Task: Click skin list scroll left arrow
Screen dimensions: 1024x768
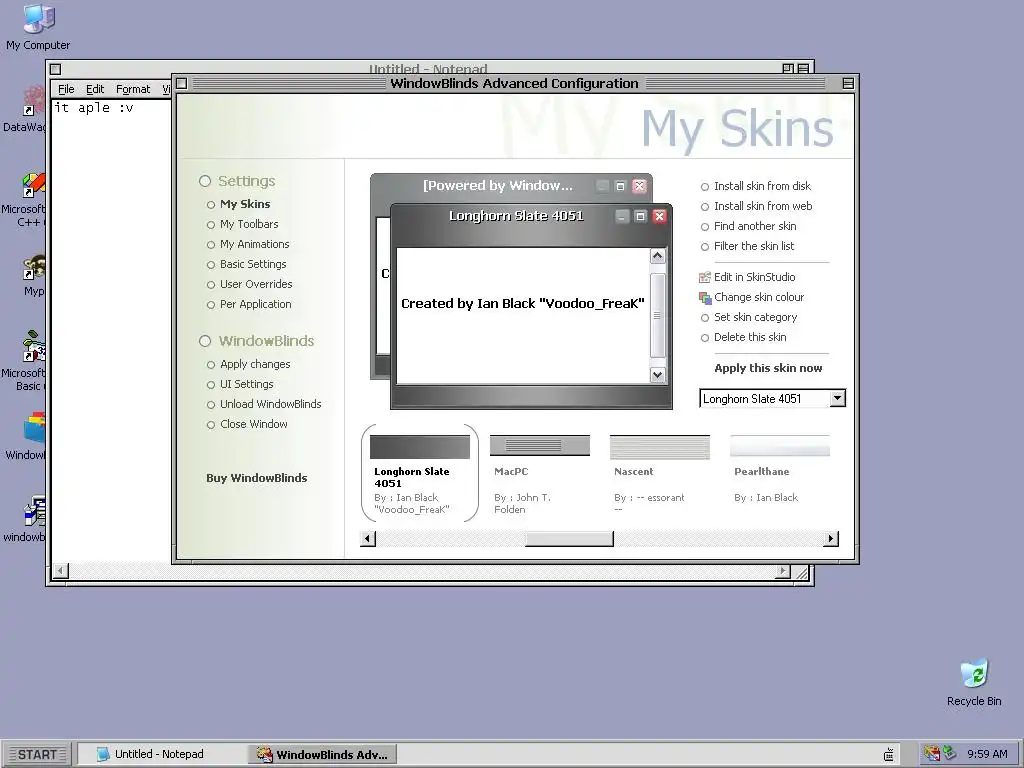Action: coord(368,539)
